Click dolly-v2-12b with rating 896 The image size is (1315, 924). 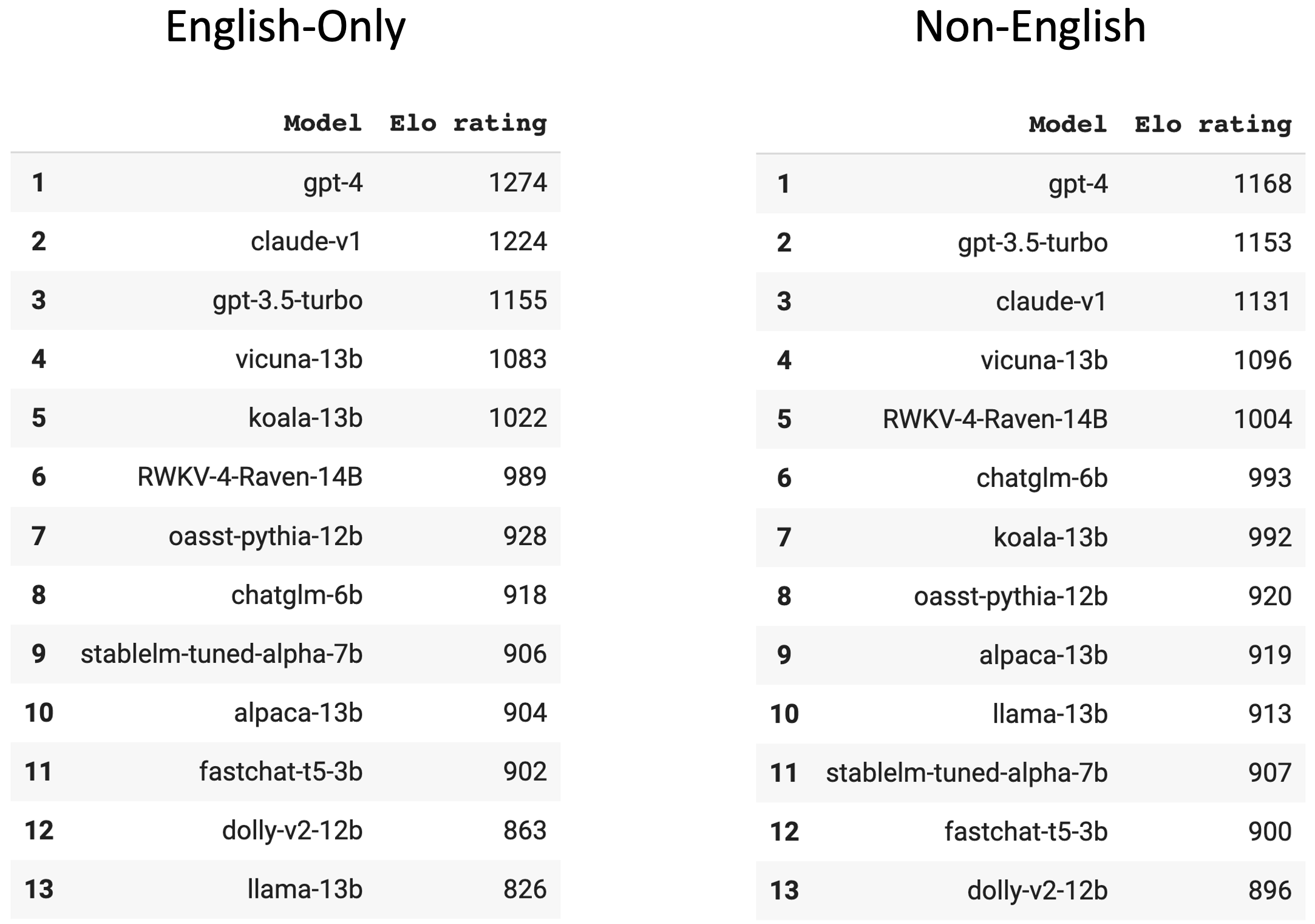[1037, 891]
